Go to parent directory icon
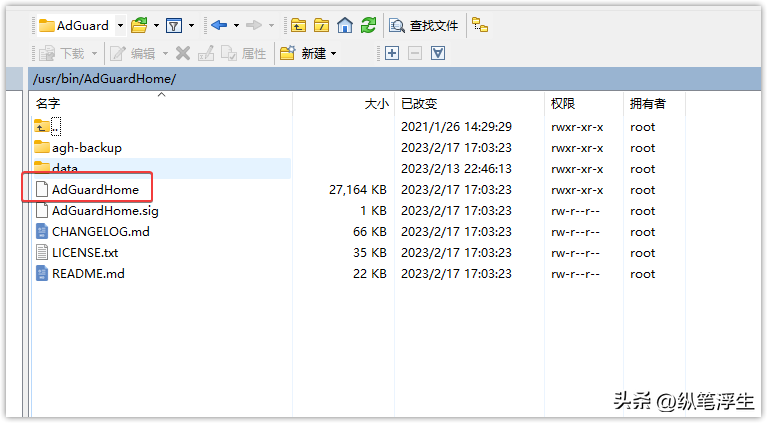This screenshot has height=423, width=767. (298, 25)
